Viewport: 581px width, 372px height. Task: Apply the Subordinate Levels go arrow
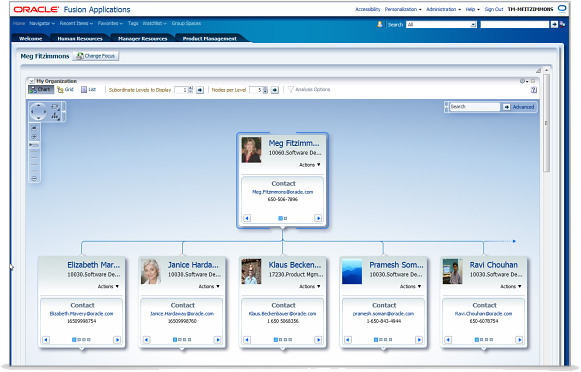point(200,90)
